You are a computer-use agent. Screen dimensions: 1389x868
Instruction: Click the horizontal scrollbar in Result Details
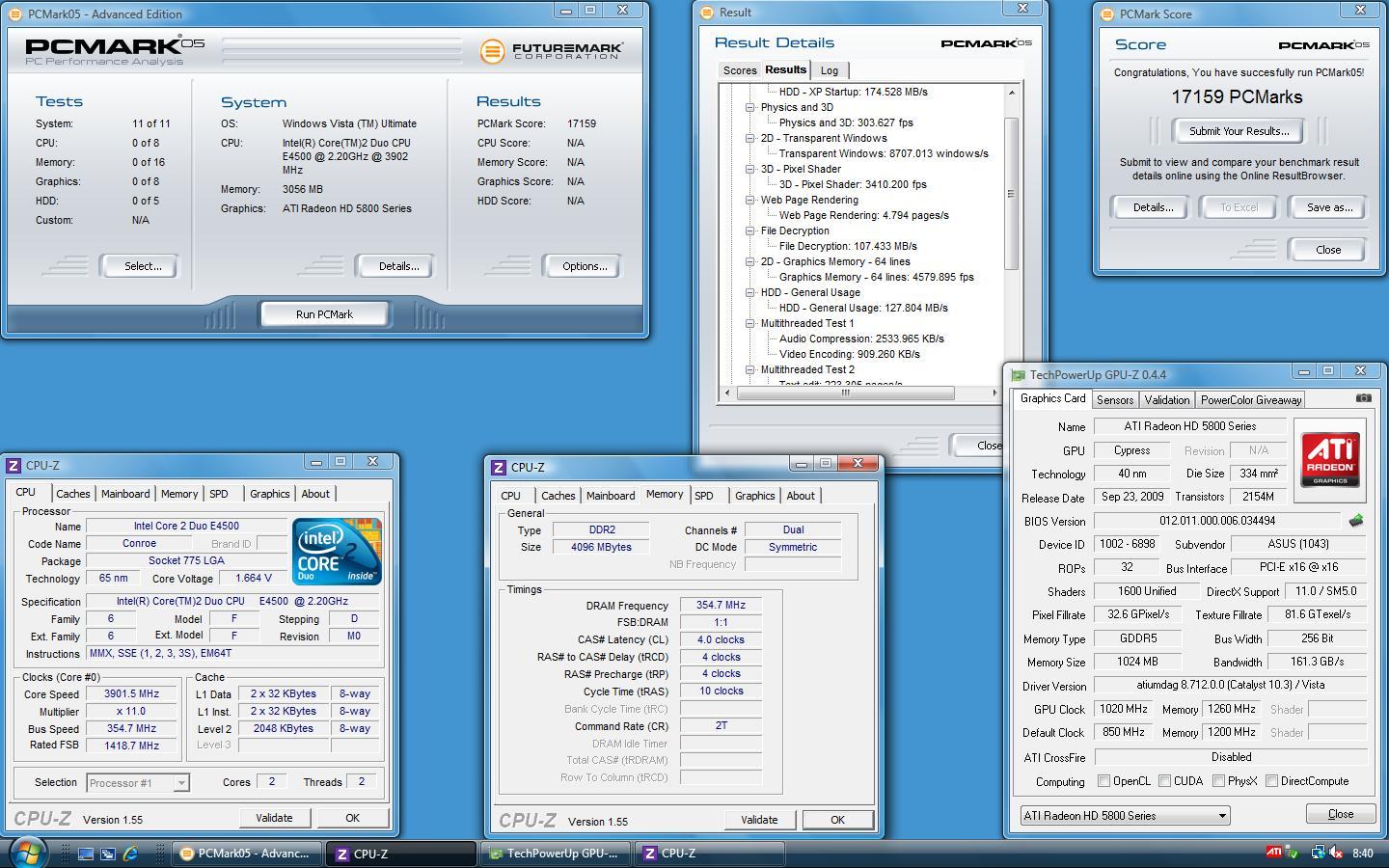click(846, 393)
